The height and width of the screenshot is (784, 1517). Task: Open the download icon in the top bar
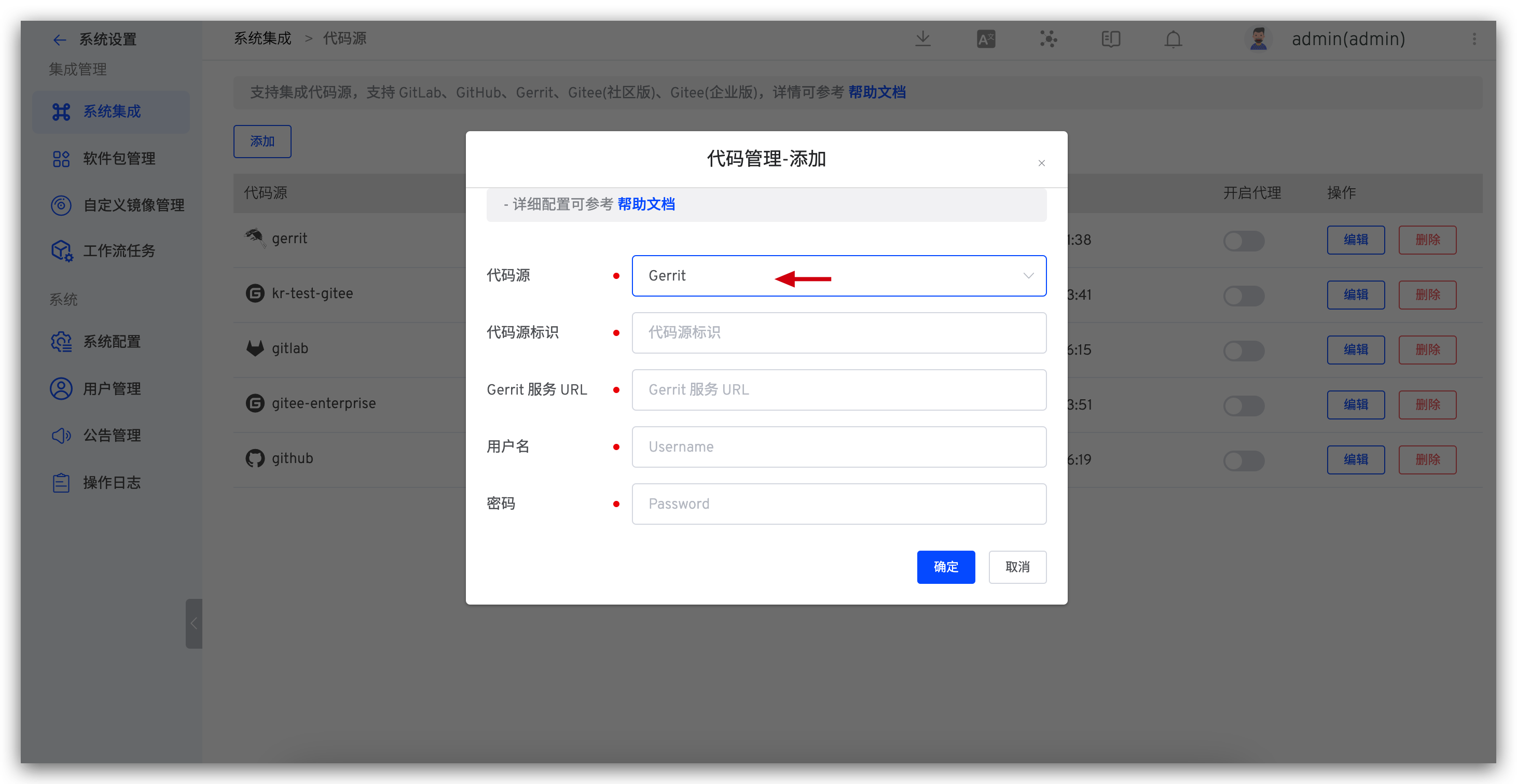[x=923, y=39]
